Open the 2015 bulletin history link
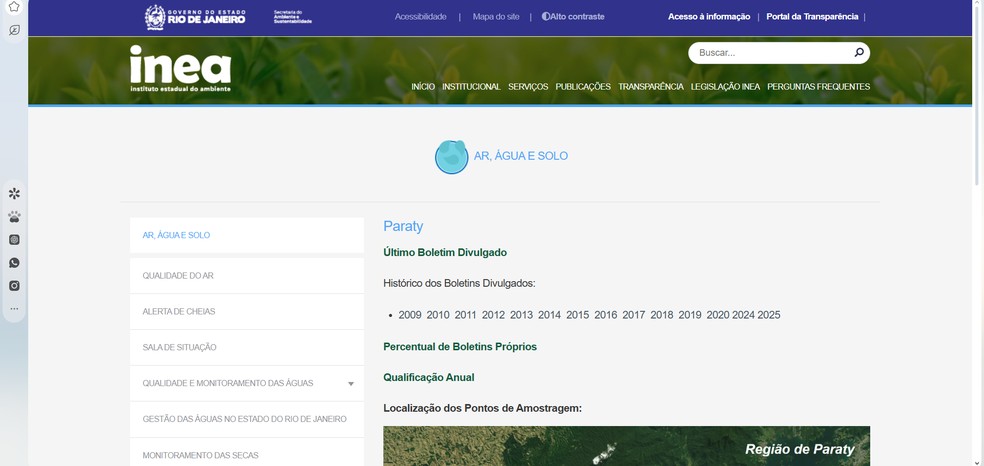984x466 pixels. click(x=577, y=315)
